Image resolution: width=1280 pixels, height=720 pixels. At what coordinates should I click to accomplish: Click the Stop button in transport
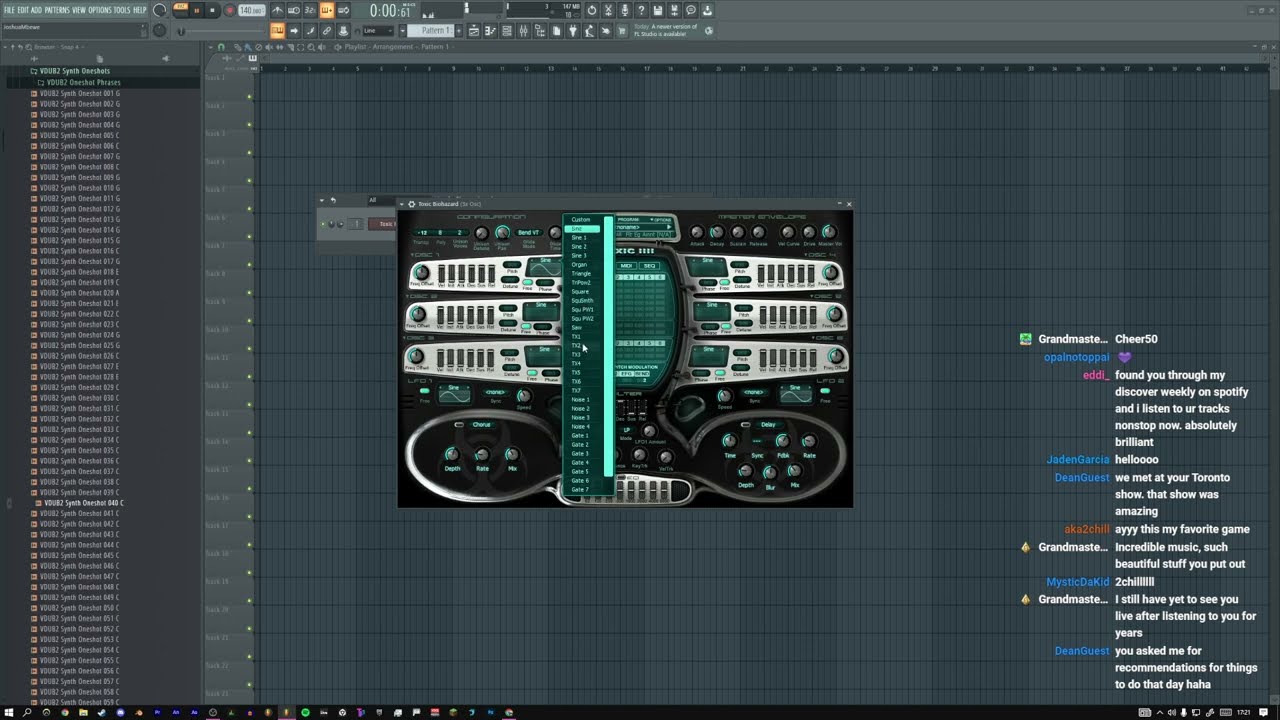click(212, 10)
